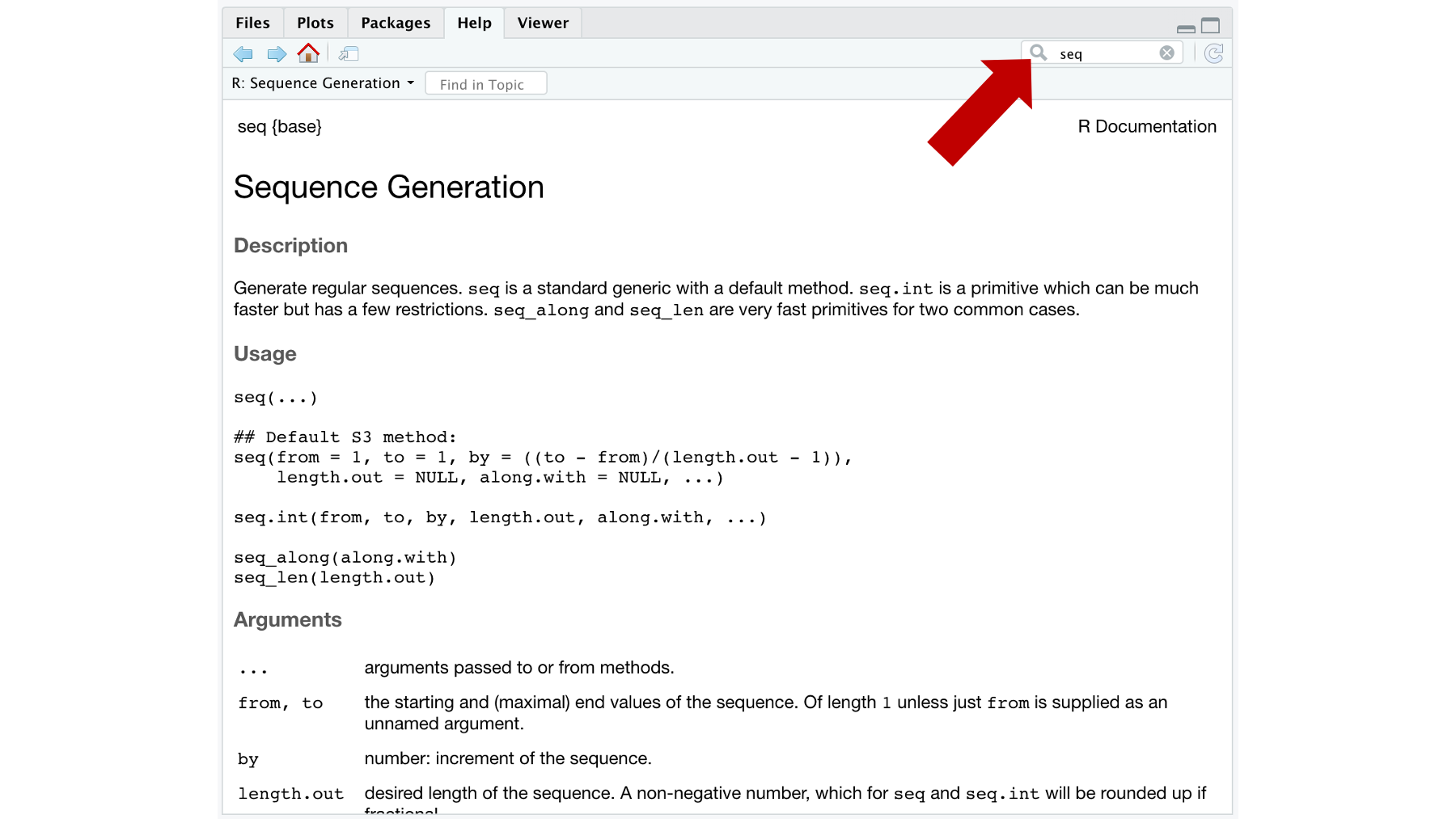Switch to the Viewer tab
The height and width of the screenshot is (819, 1456).
click(x=543, y=23)
